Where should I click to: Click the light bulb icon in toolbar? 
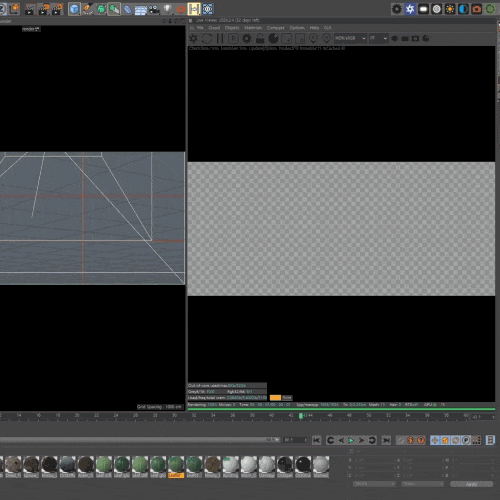(167, 9)
